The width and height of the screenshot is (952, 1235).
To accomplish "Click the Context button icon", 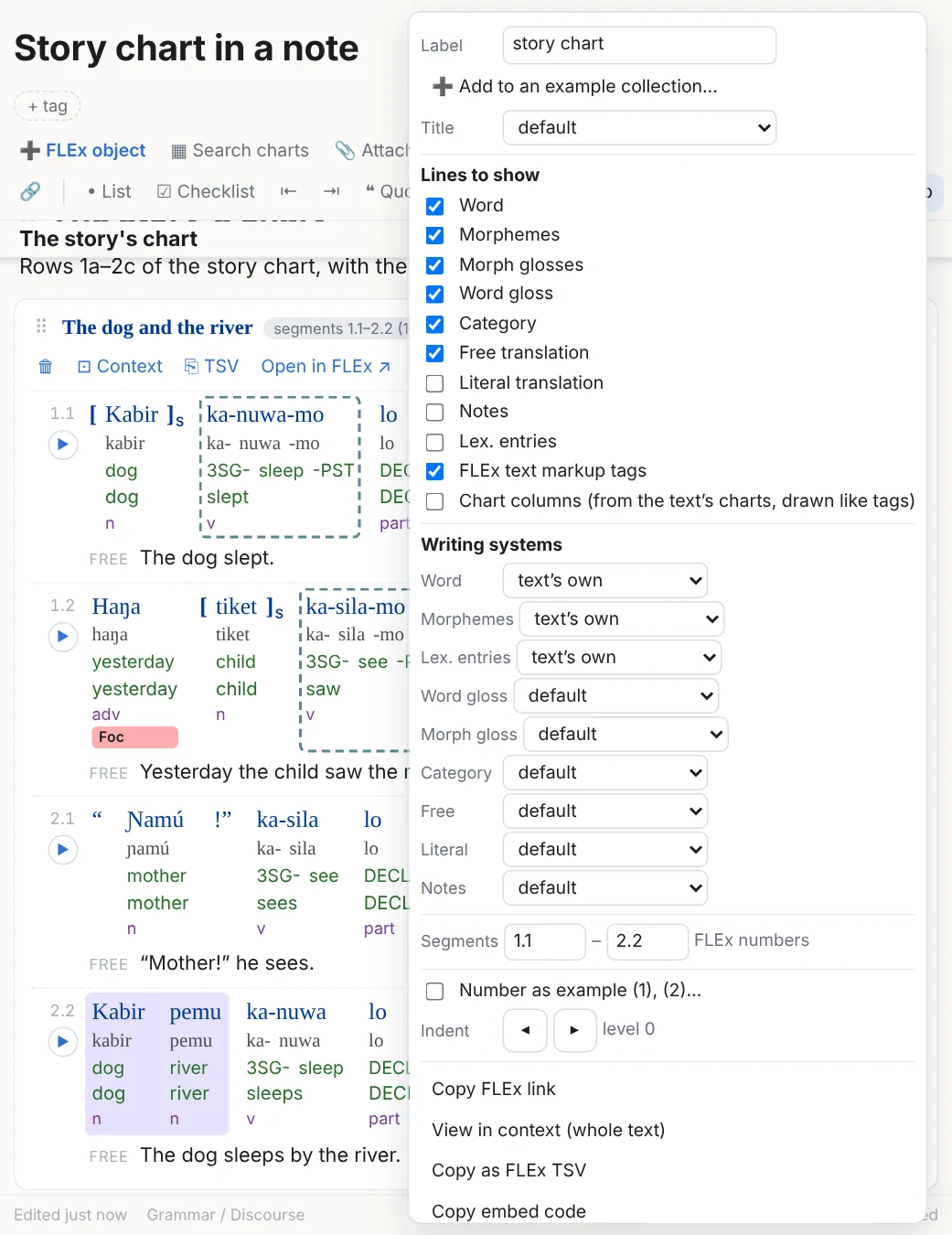I will [84, 367].
